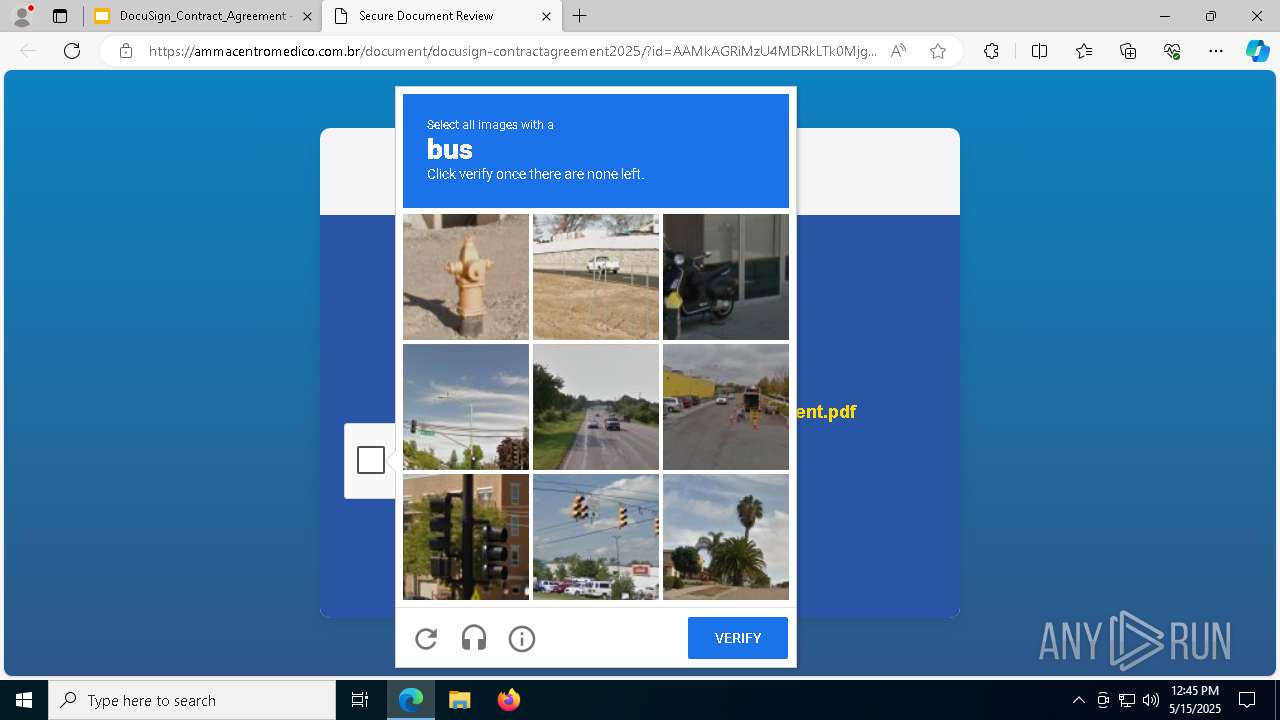
Task: Select the parked scooter image tile
Action: [x=726, y=277]
